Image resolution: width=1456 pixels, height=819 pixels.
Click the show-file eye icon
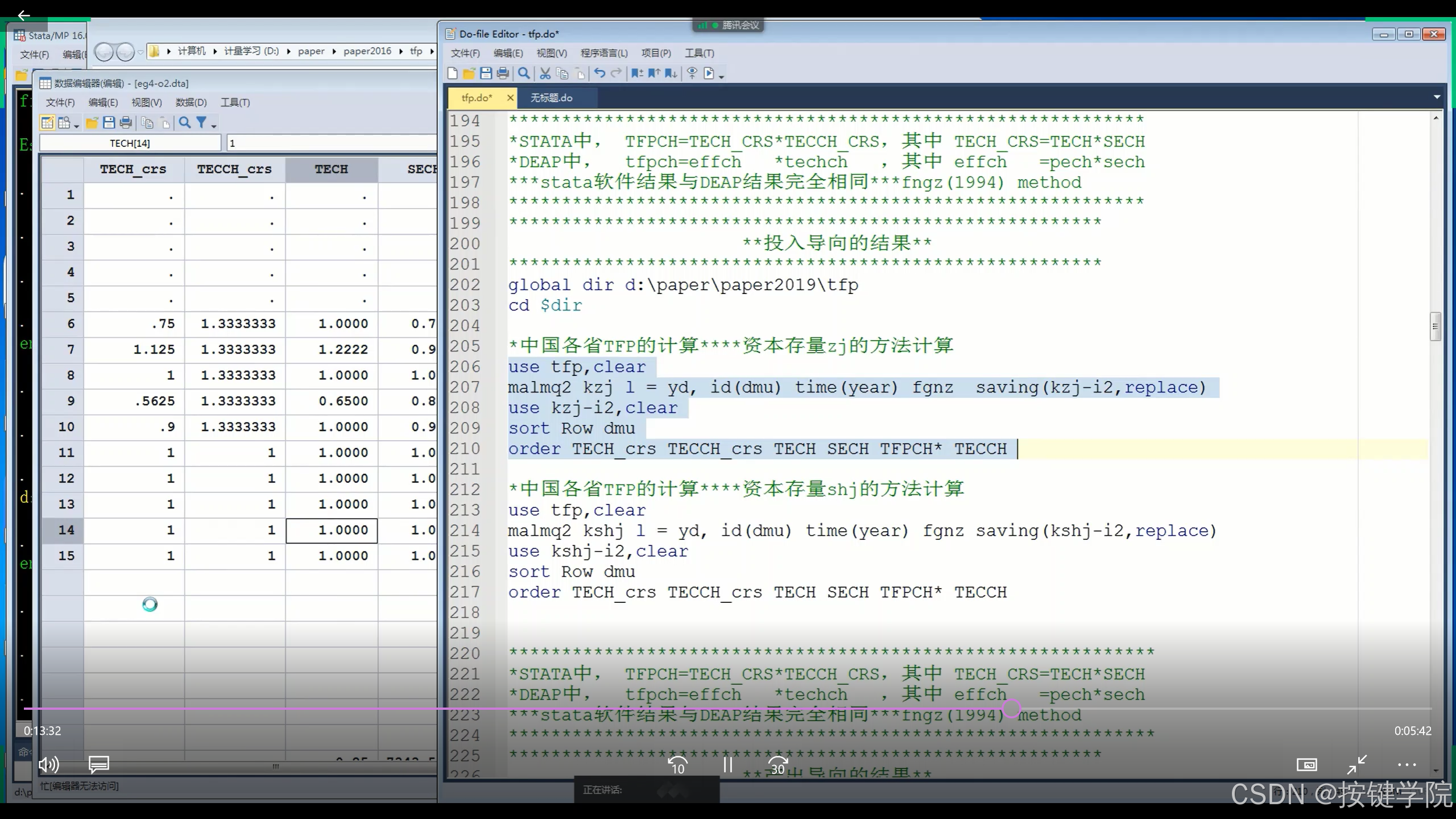pyautogui.click(x=692, y=73)
